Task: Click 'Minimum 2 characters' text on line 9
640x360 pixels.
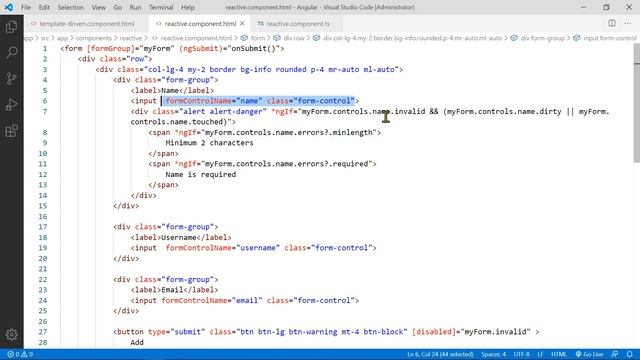Action: click(x=209, y=143)
